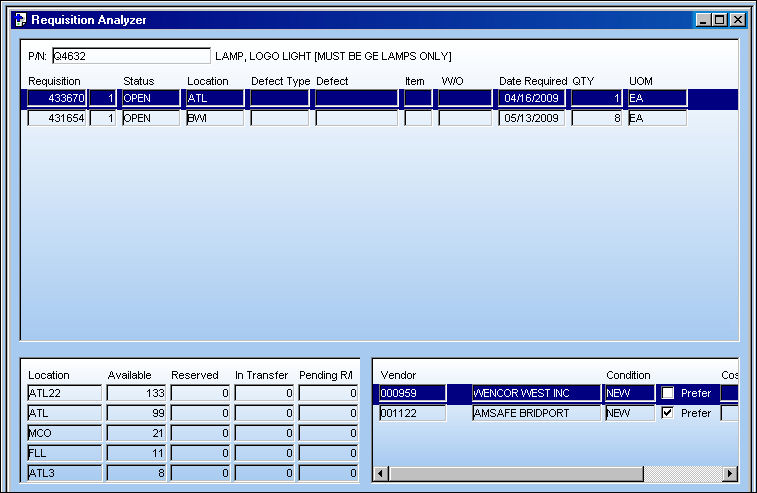
Task: Click into the P/N field containing Q4632
Action: tap(131, 56)
